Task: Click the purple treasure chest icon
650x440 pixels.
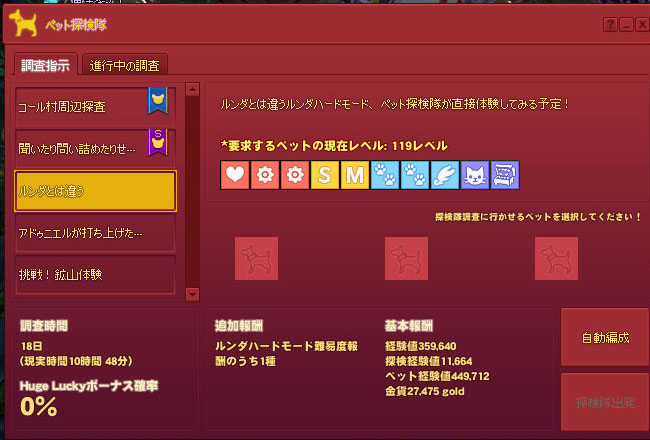Action: [505, 175]
